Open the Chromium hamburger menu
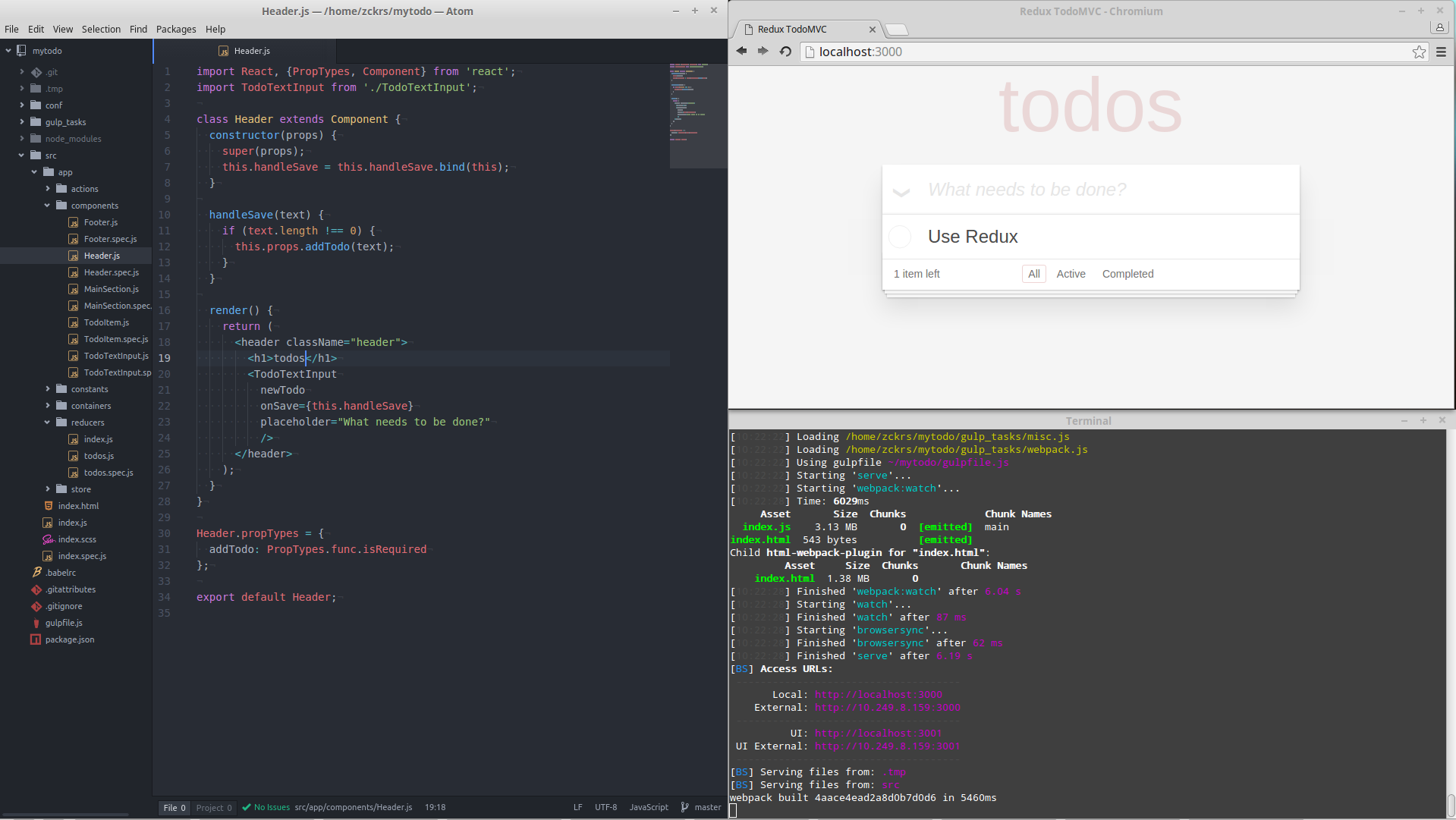 [x=1440, y=52]
